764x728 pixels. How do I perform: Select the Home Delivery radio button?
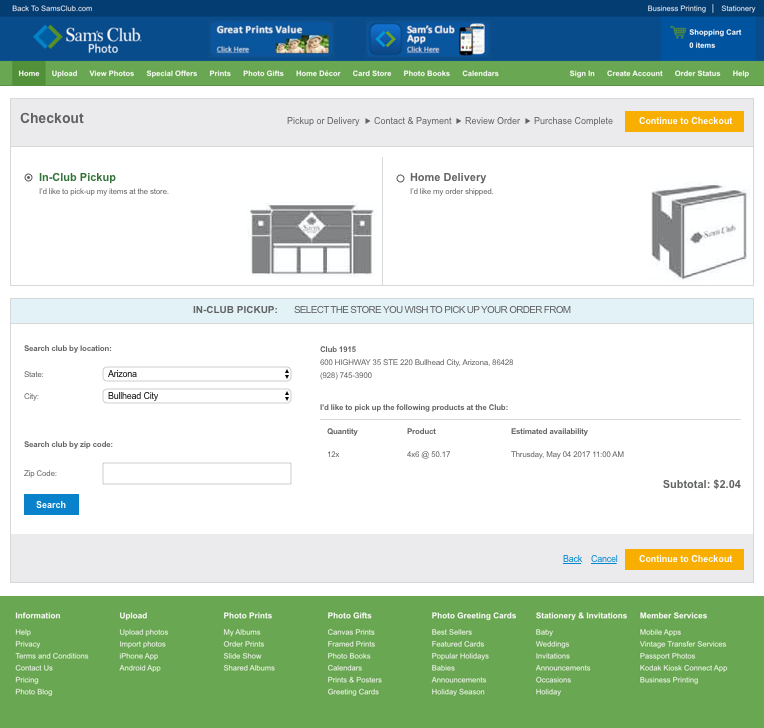(x=400, y=178)
